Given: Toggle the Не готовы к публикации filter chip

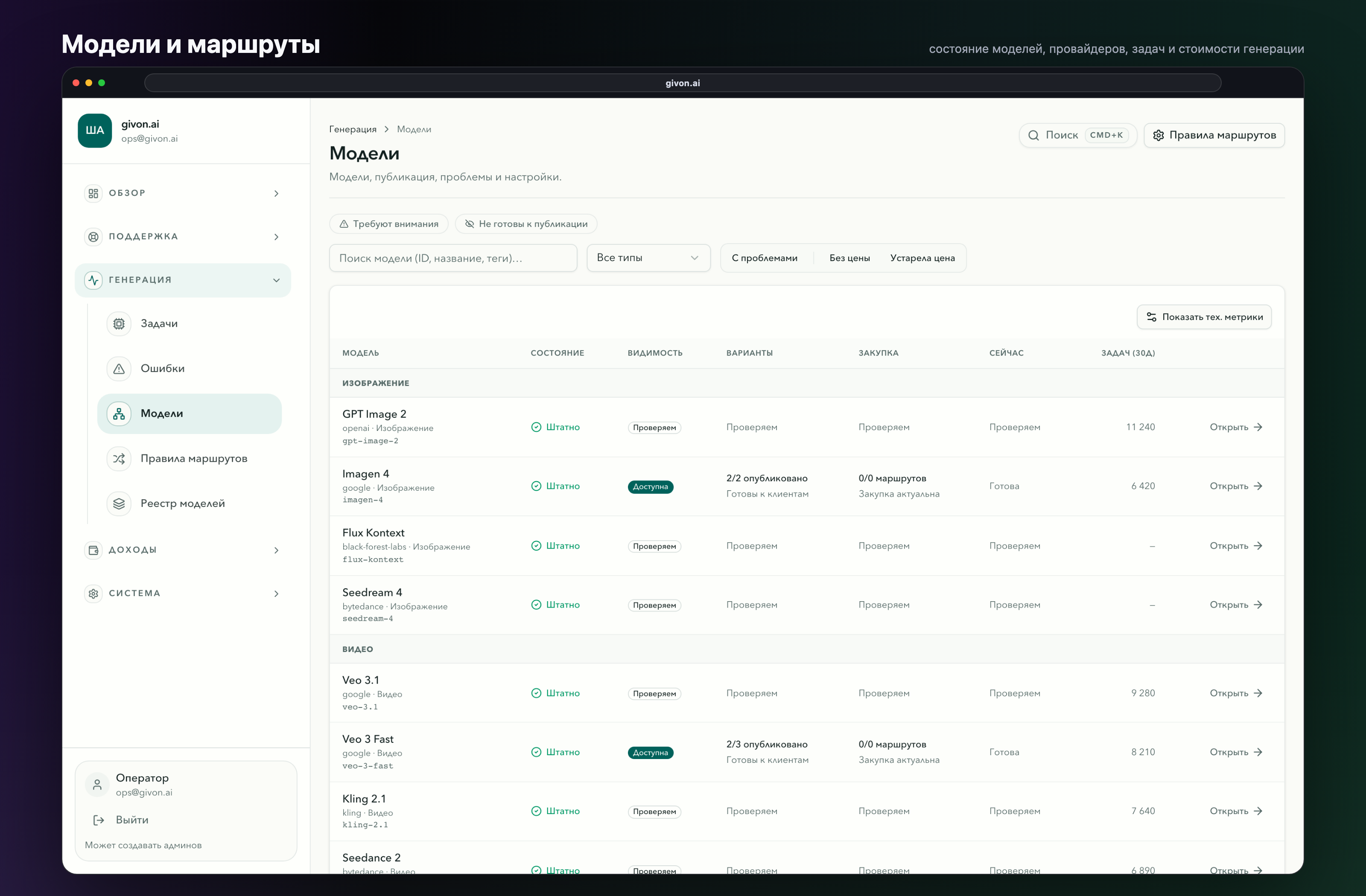Looking at the screenshot, I should (x=526, y=224).
